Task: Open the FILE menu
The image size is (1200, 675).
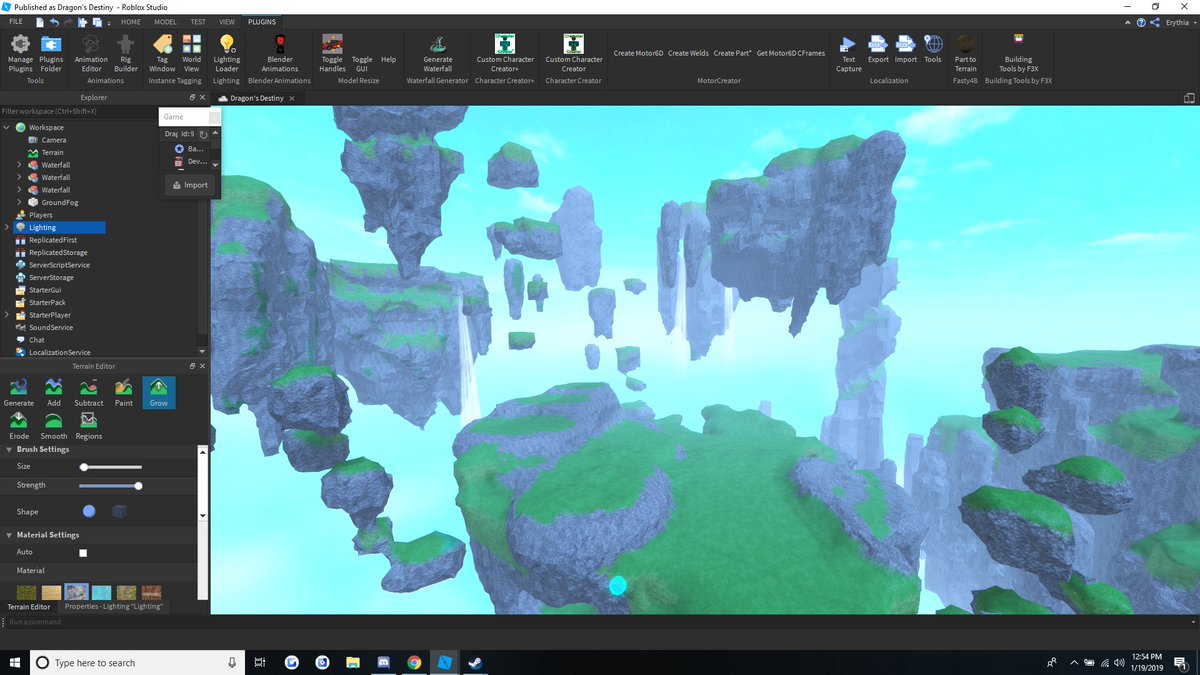Action: click(16, 21)
